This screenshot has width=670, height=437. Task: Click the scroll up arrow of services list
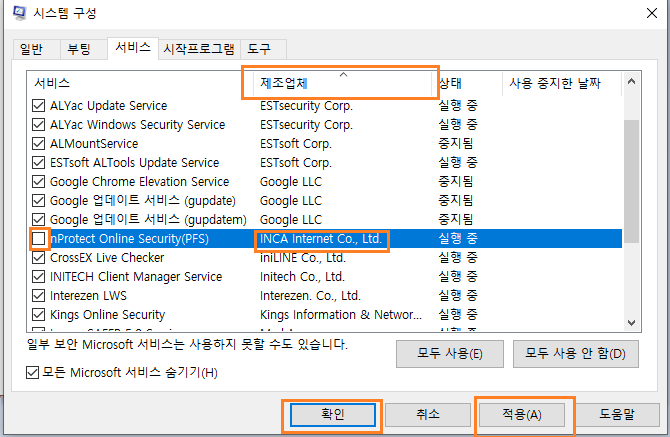tap(632, 81)
